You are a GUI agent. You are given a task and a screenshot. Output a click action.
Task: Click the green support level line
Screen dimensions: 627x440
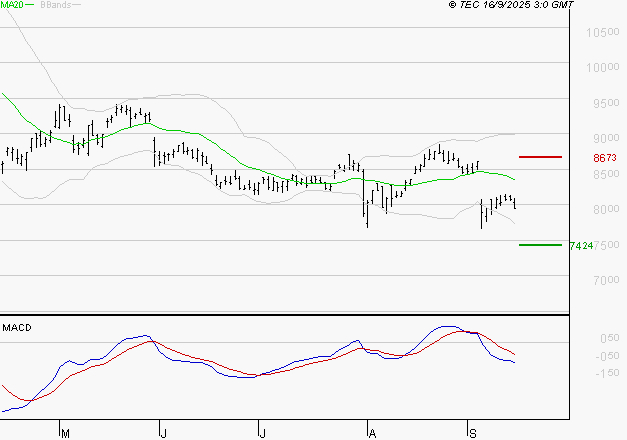pyautogui.click(x=540, y=245)
